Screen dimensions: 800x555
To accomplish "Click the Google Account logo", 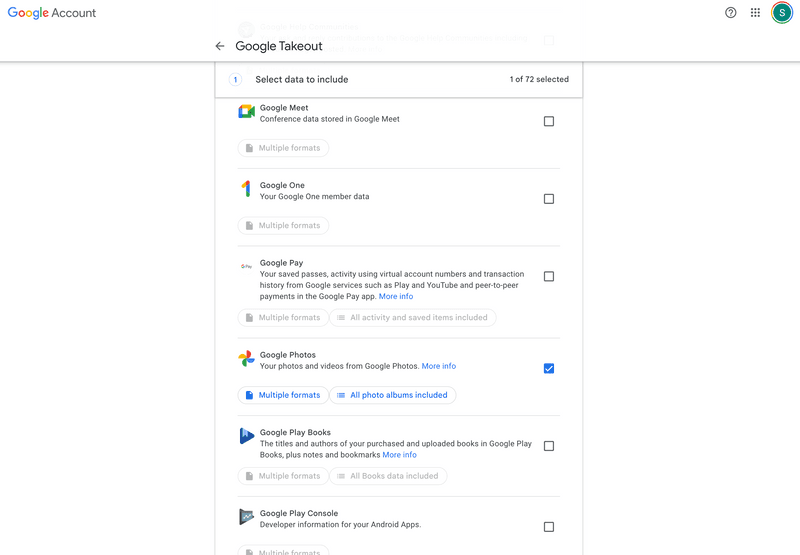I will (52, 13).
